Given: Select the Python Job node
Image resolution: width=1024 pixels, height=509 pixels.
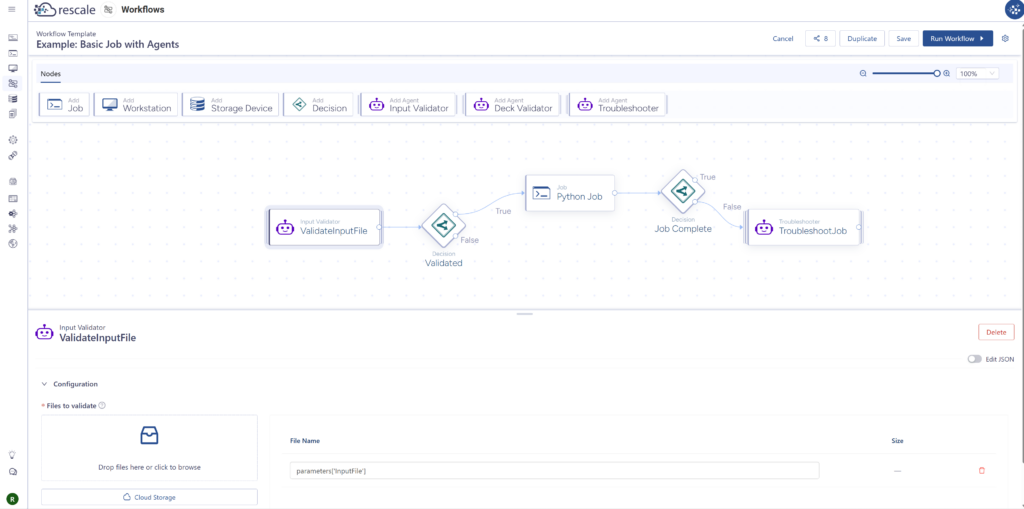Looking at the screenshot, I should click(570, 193).
